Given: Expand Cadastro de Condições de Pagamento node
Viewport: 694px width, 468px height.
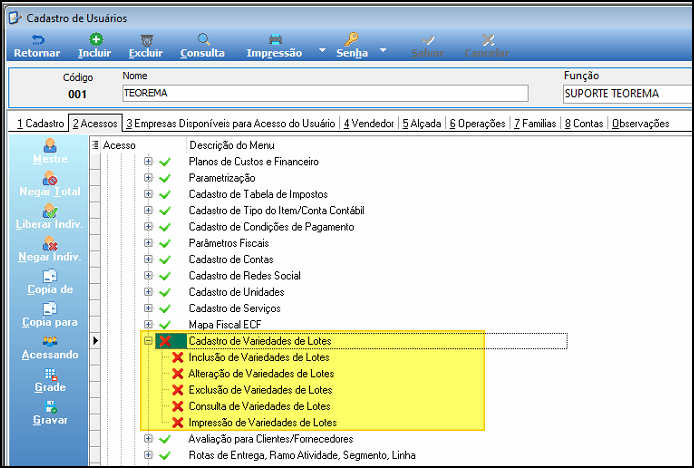Looking at the screenshot, I should point(148,226).
